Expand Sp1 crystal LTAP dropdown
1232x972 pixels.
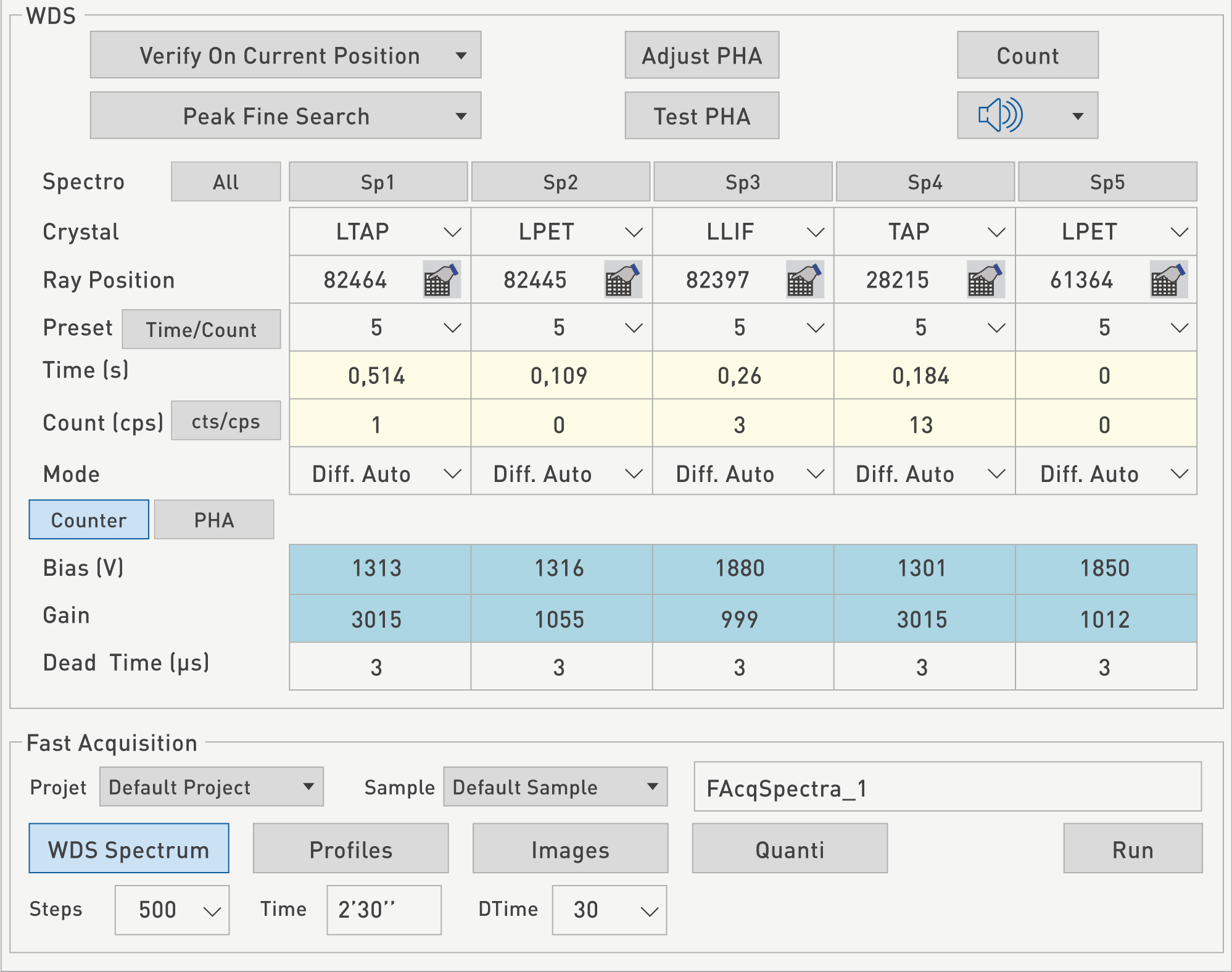pos(452,232)
